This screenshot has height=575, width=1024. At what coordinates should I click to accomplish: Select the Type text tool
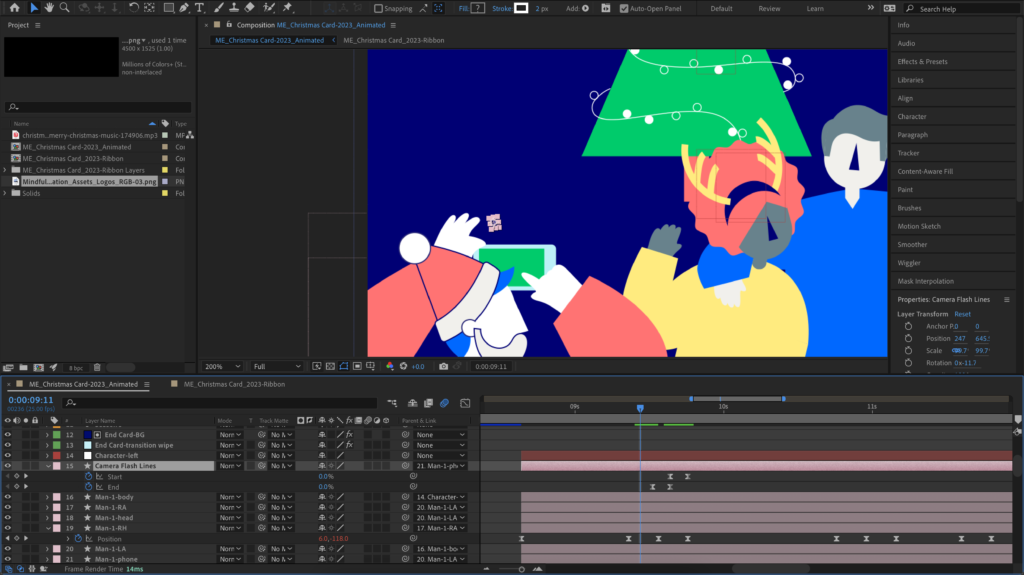[x=200, y=8]
